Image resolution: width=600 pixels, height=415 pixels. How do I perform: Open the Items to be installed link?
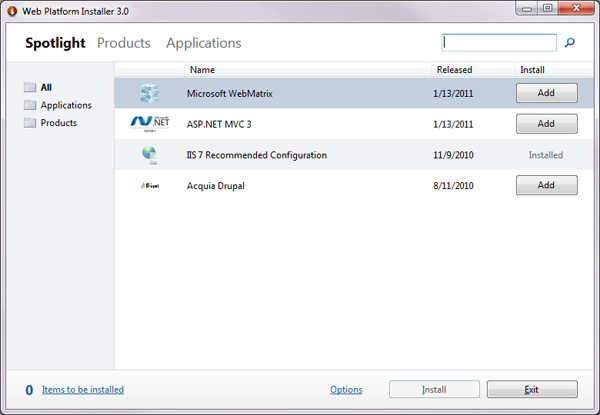click(83, 390)
